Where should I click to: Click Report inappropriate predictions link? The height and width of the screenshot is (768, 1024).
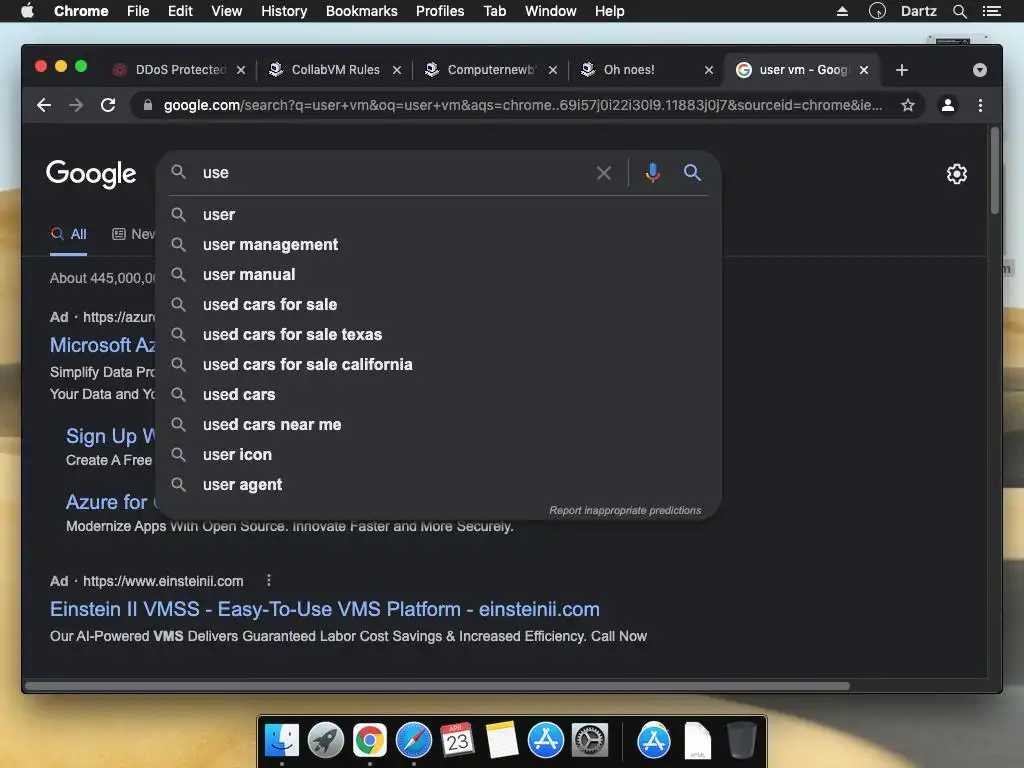pyautogui.click(x=625, y=510)
